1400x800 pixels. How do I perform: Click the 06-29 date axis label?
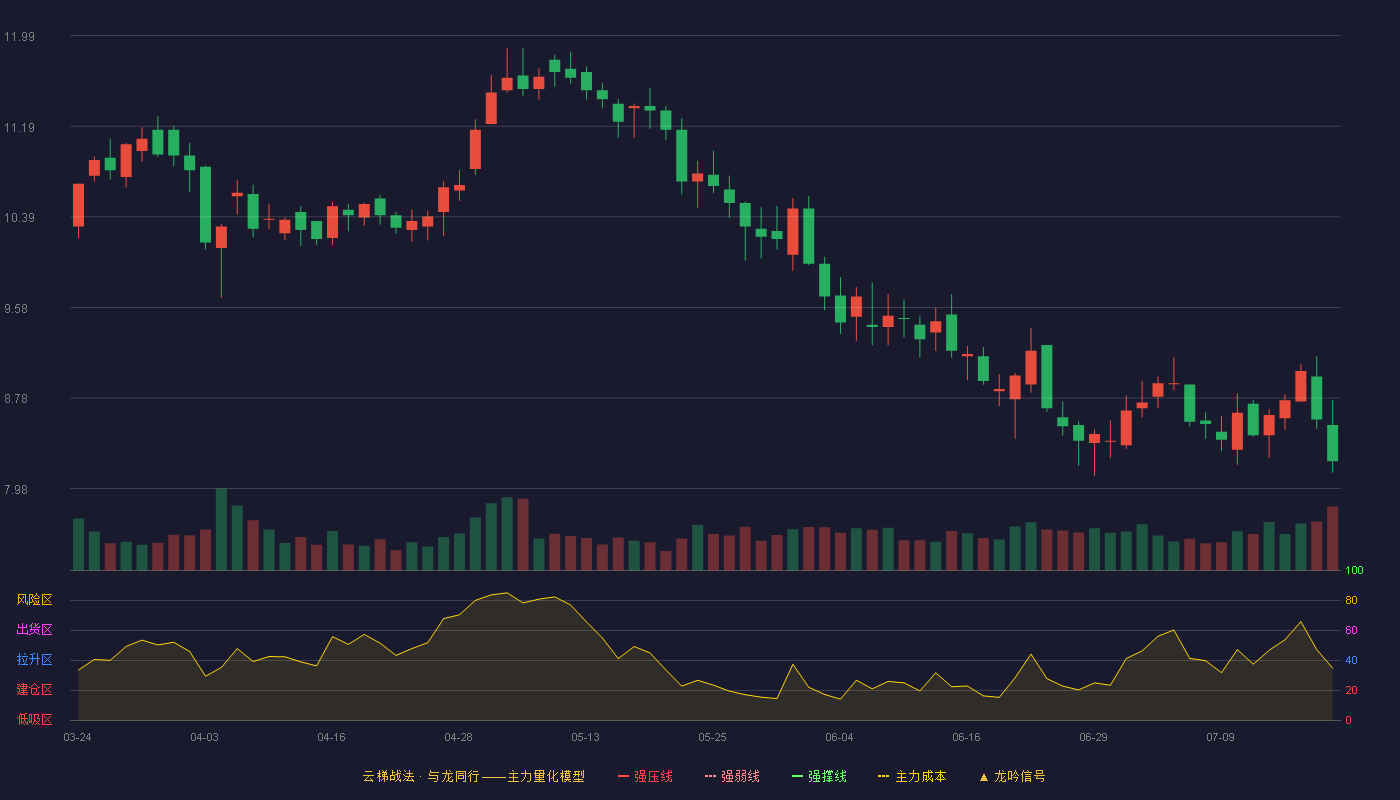(1093, 737)
